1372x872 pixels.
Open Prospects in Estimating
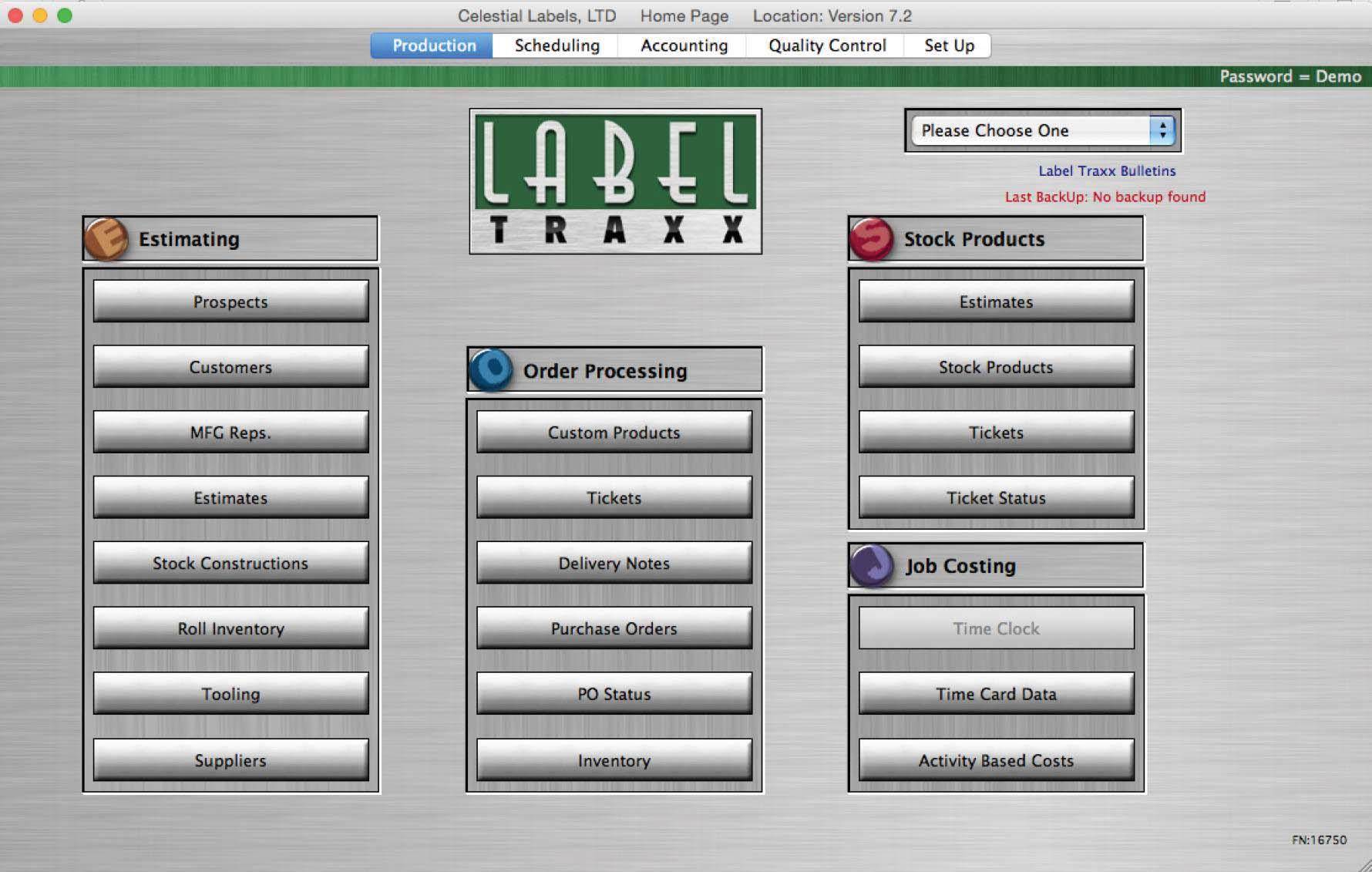tap(230, 301)
